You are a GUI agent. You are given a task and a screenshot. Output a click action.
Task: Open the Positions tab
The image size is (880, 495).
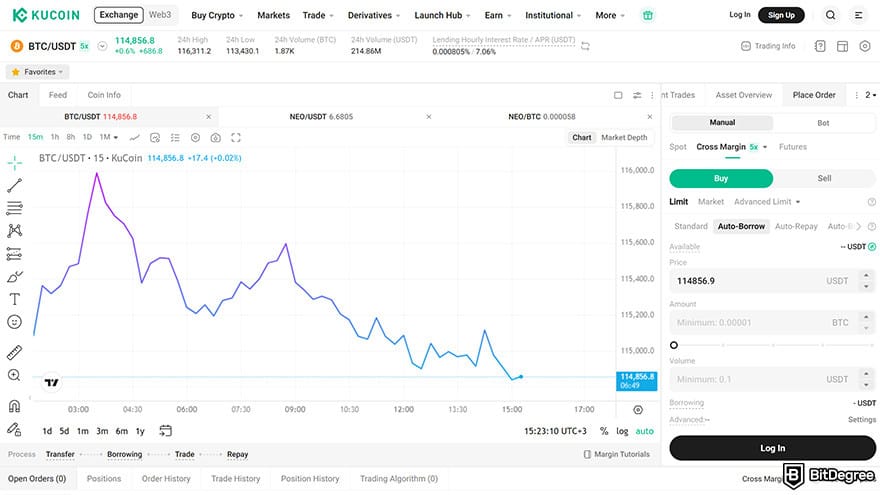(x=104, y=479)
